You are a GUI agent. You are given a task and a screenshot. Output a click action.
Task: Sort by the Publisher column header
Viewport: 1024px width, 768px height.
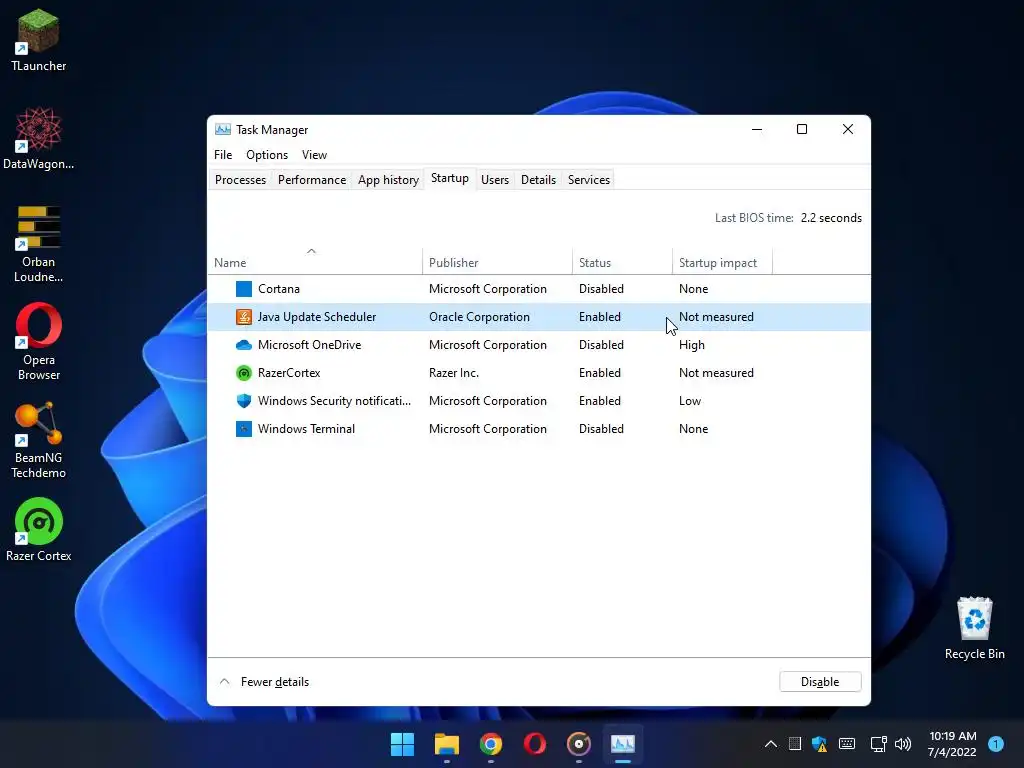tap(497, 263)
